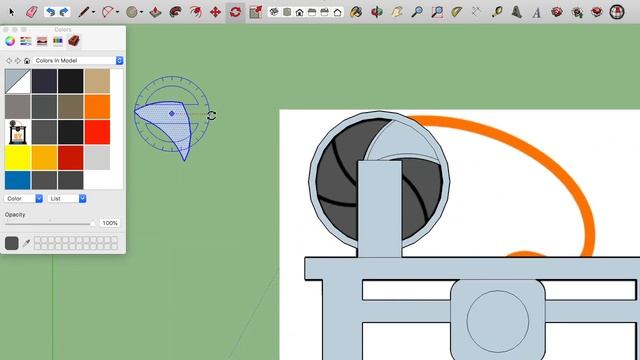This screenshot has height=360, width=640.
Task: Switch to Texture Palettes brick tab
Action: coord(73,41)
